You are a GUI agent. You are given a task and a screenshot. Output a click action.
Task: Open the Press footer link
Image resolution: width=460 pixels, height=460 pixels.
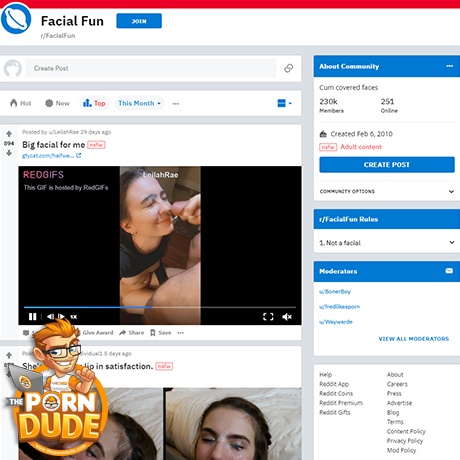click(394, 393)
